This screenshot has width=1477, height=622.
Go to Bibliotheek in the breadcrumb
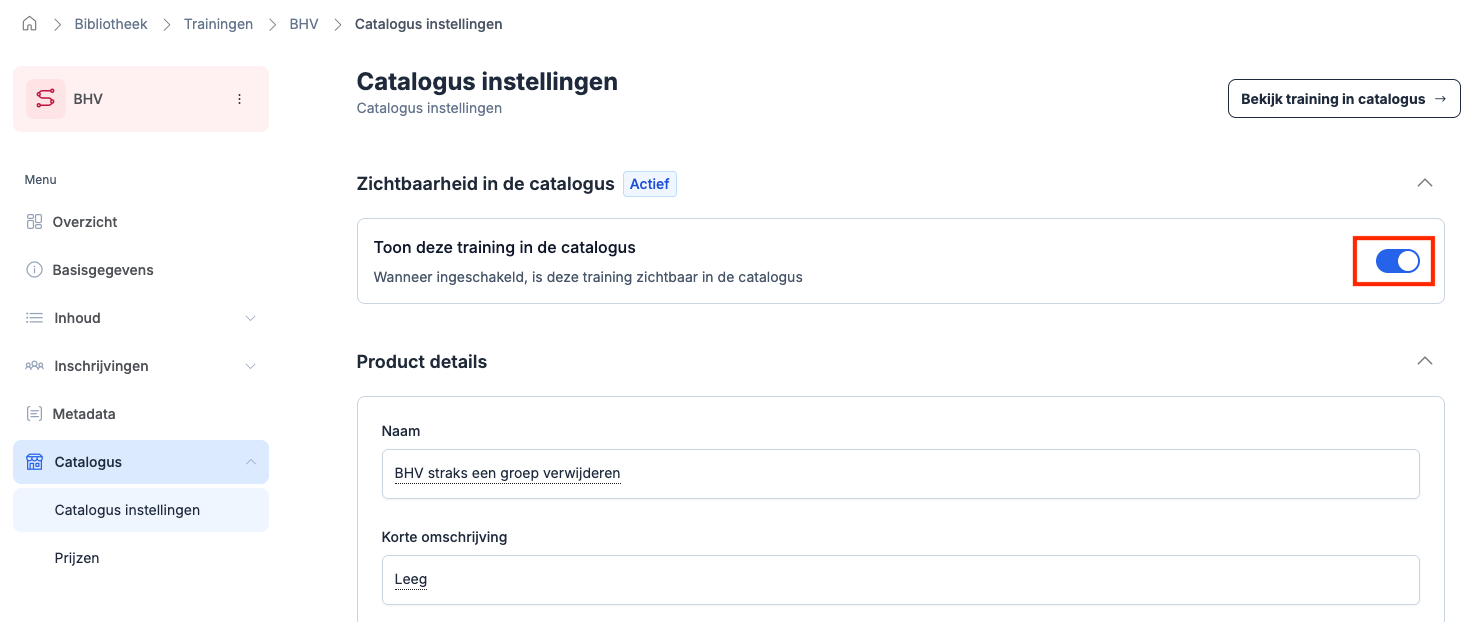[111, 24]
